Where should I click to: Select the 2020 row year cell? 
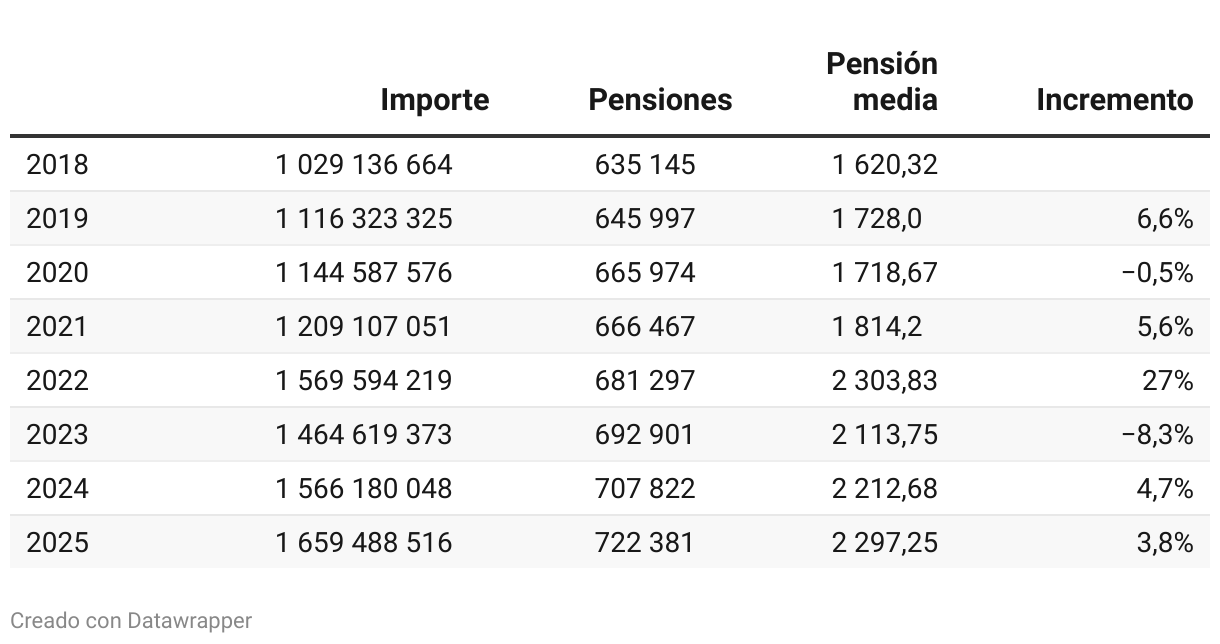[57, 272]
